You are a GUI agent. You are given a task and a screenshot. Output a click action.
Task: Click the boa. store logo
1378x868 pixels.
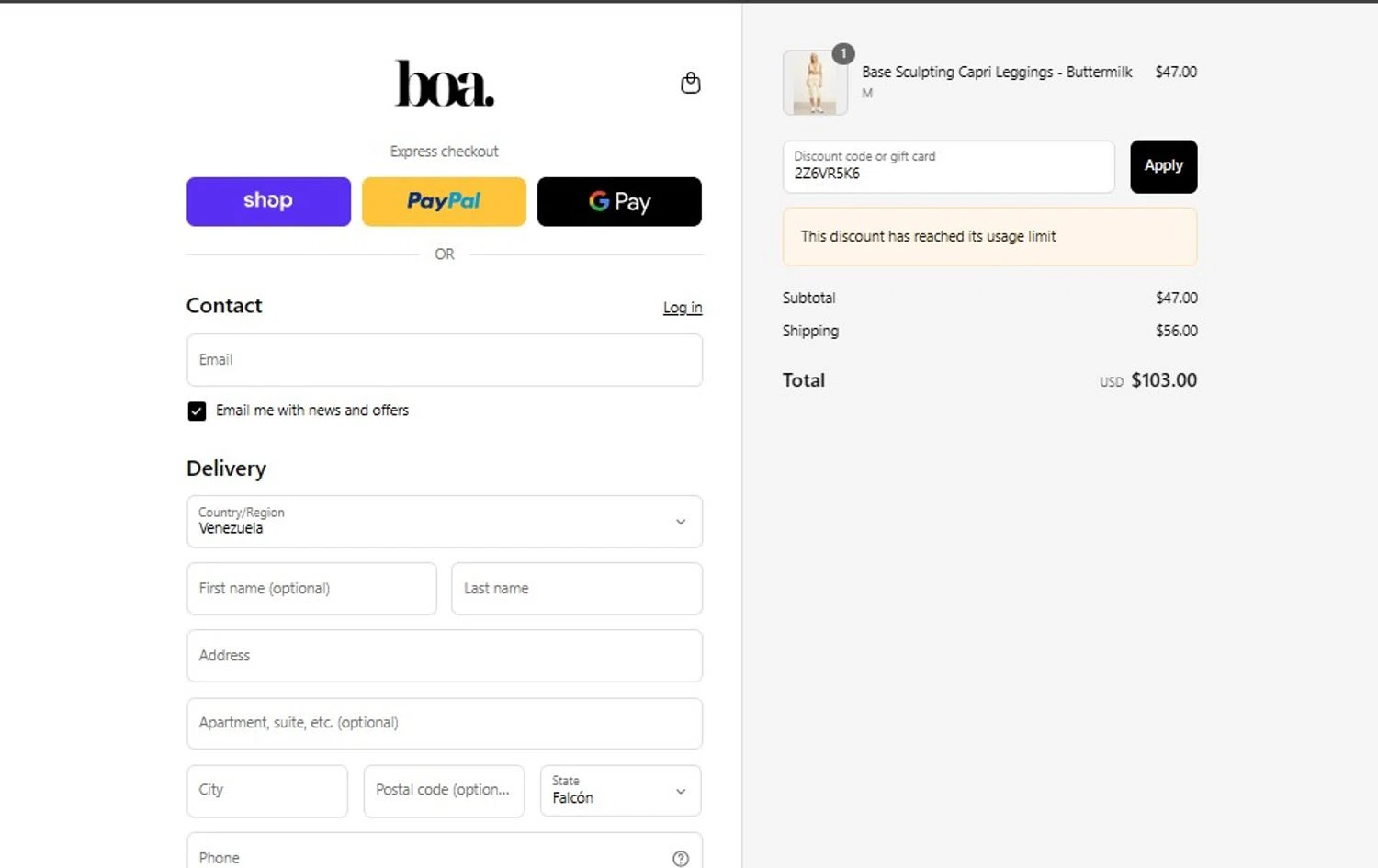tap(445, 84)
